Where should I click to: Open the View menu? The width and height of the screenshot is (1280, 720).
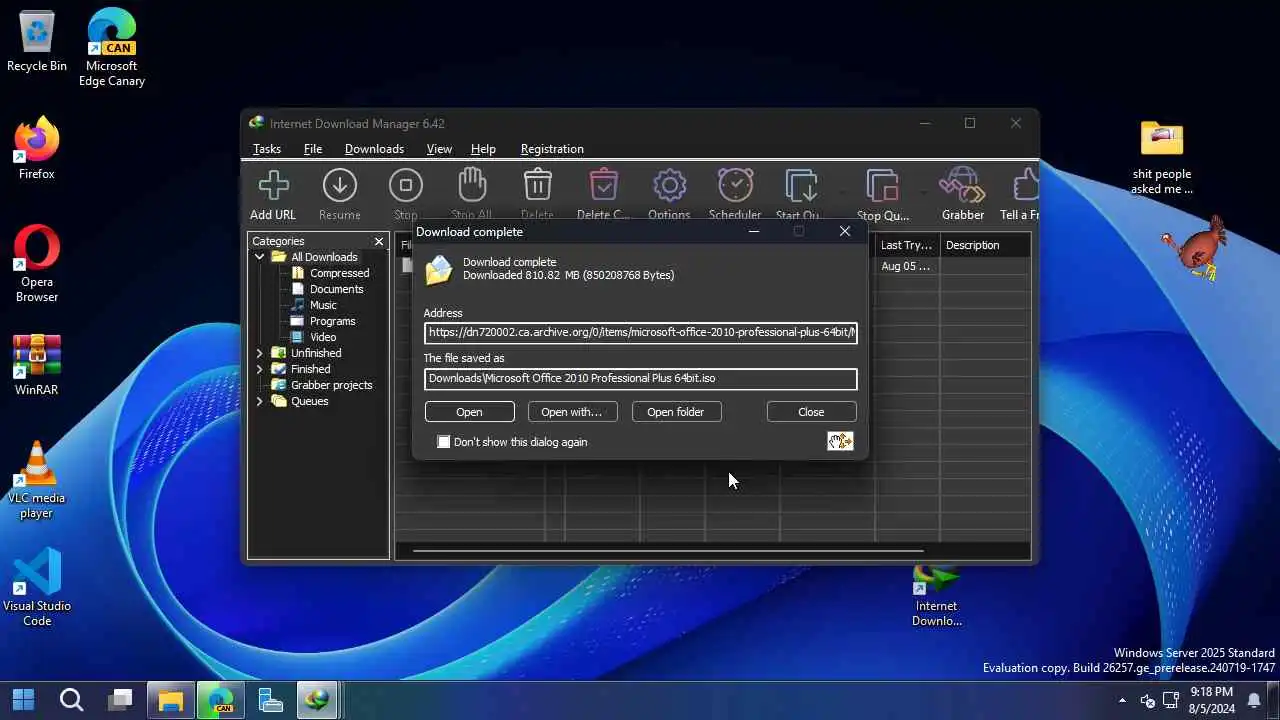click(x=439, y=149)
